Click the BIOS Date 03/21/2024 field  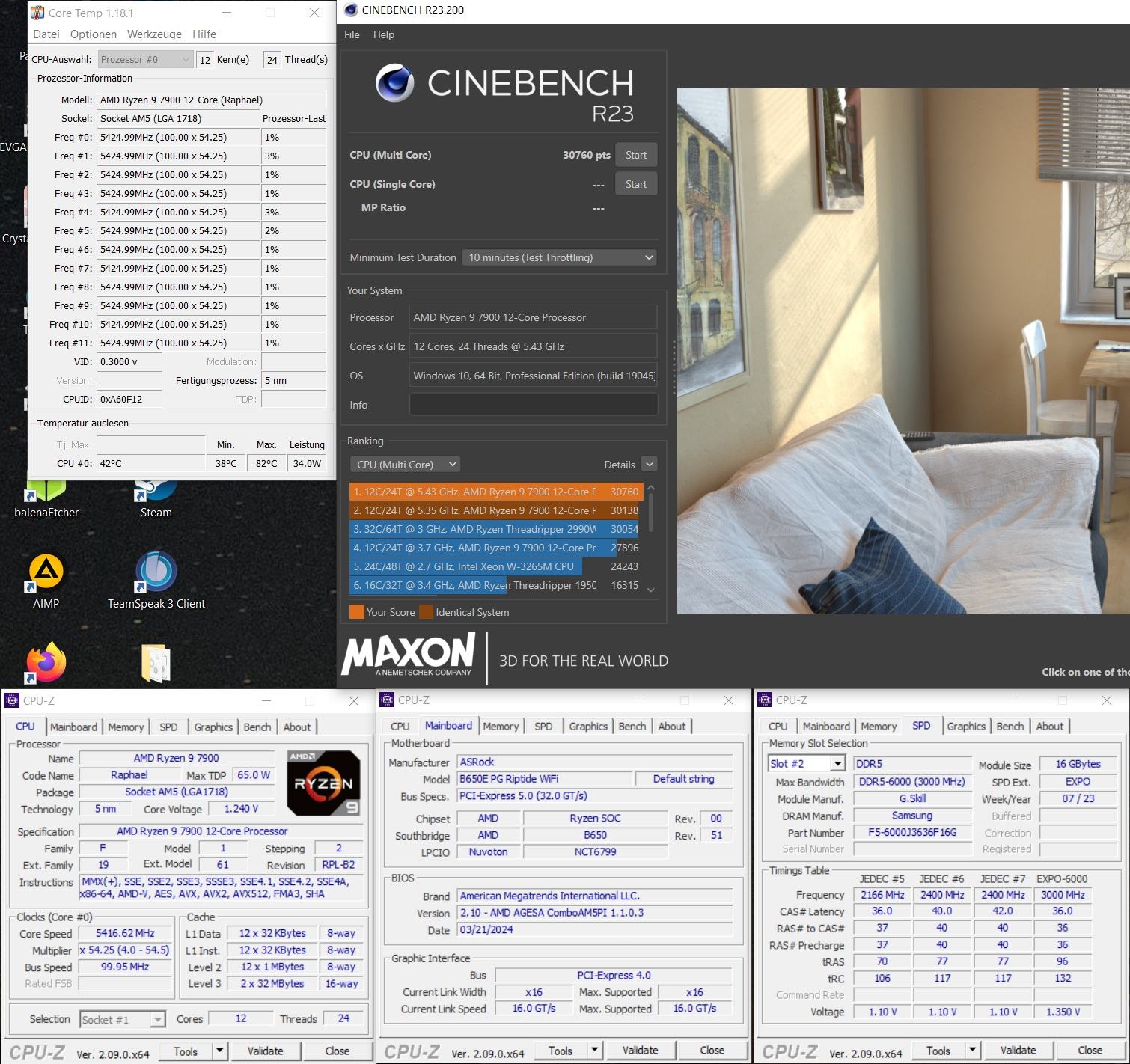tap(595, 930)
